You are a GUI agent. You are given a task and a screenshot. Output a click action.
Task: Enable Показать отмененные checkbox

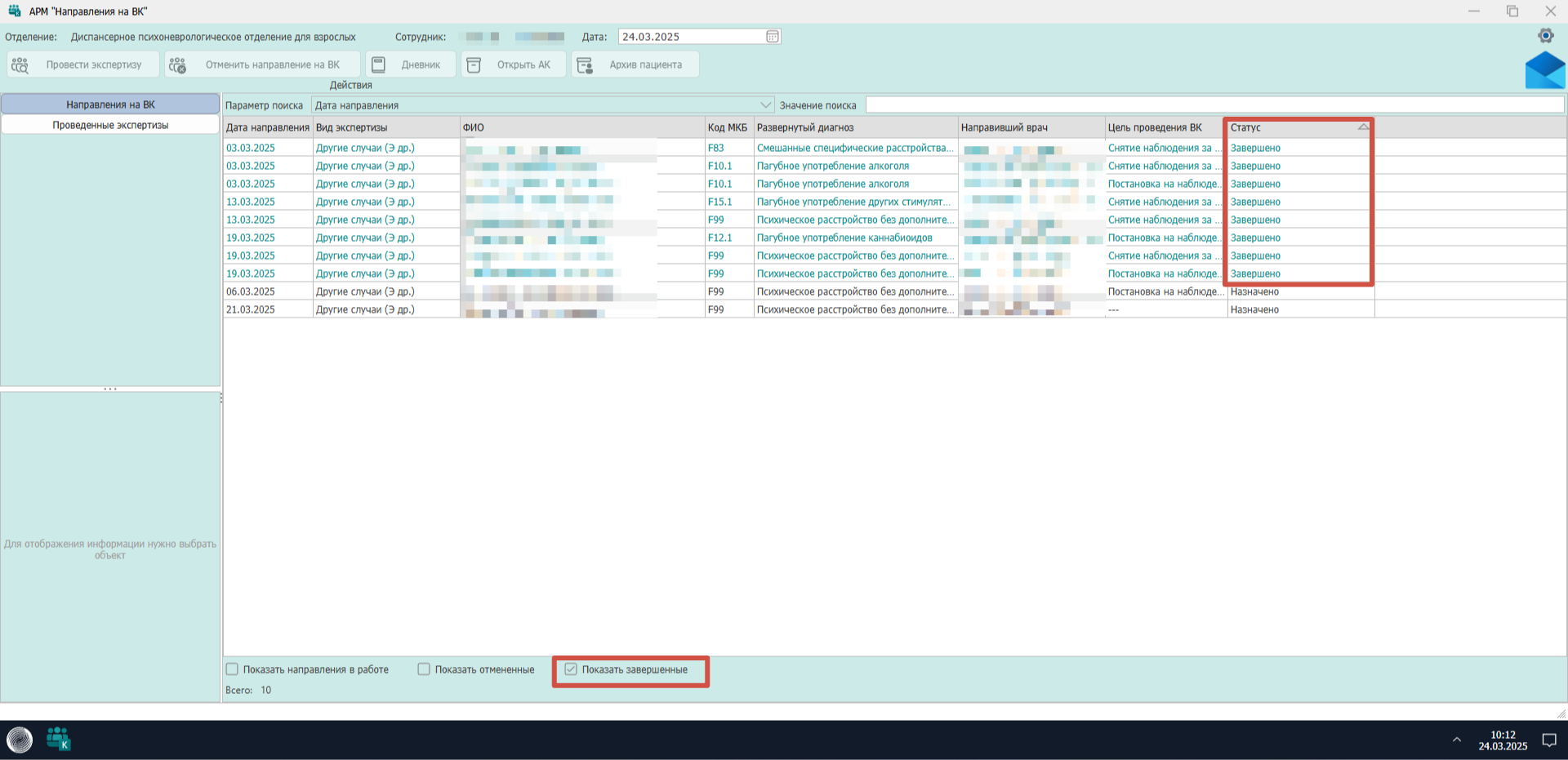click(424, 669)
